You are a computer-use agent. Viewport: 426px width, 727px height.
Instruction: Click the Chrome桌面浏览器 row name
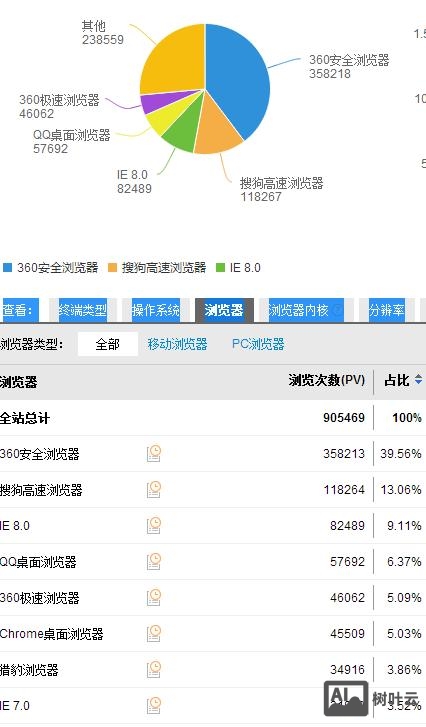[x=51, y=634]
